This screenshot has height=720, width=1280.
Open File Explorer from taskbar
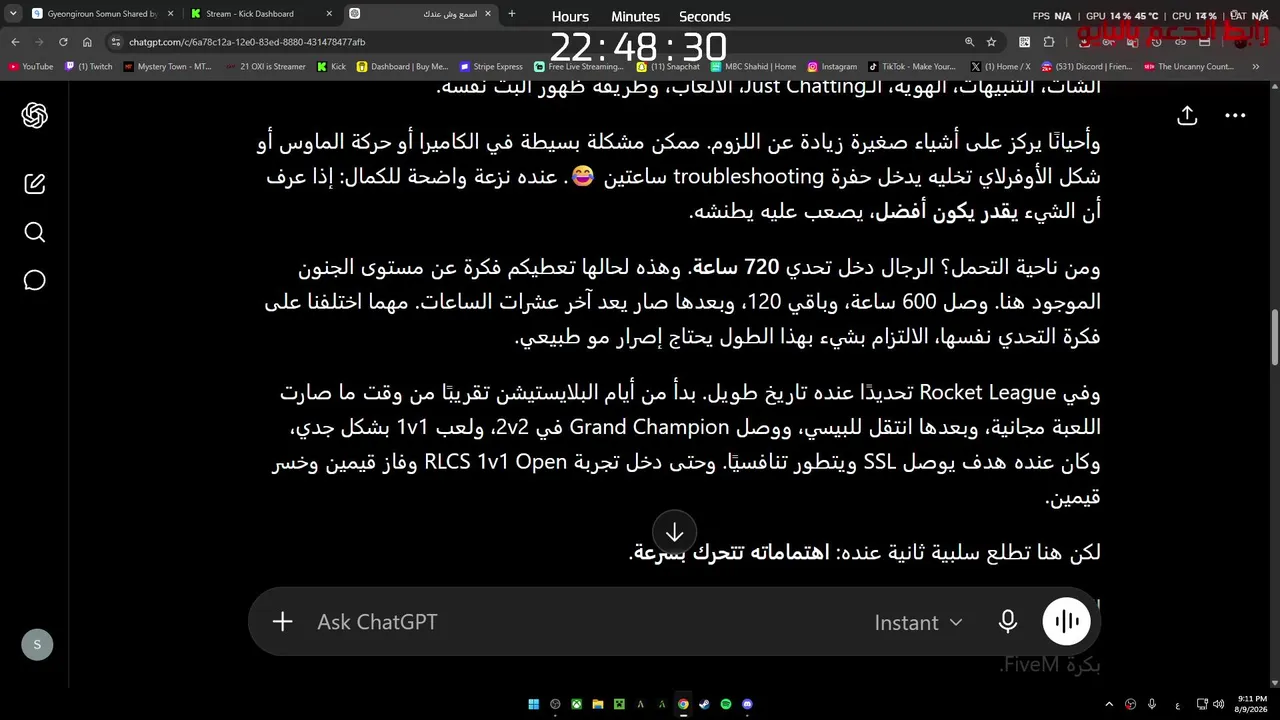(x=598, y=704)
